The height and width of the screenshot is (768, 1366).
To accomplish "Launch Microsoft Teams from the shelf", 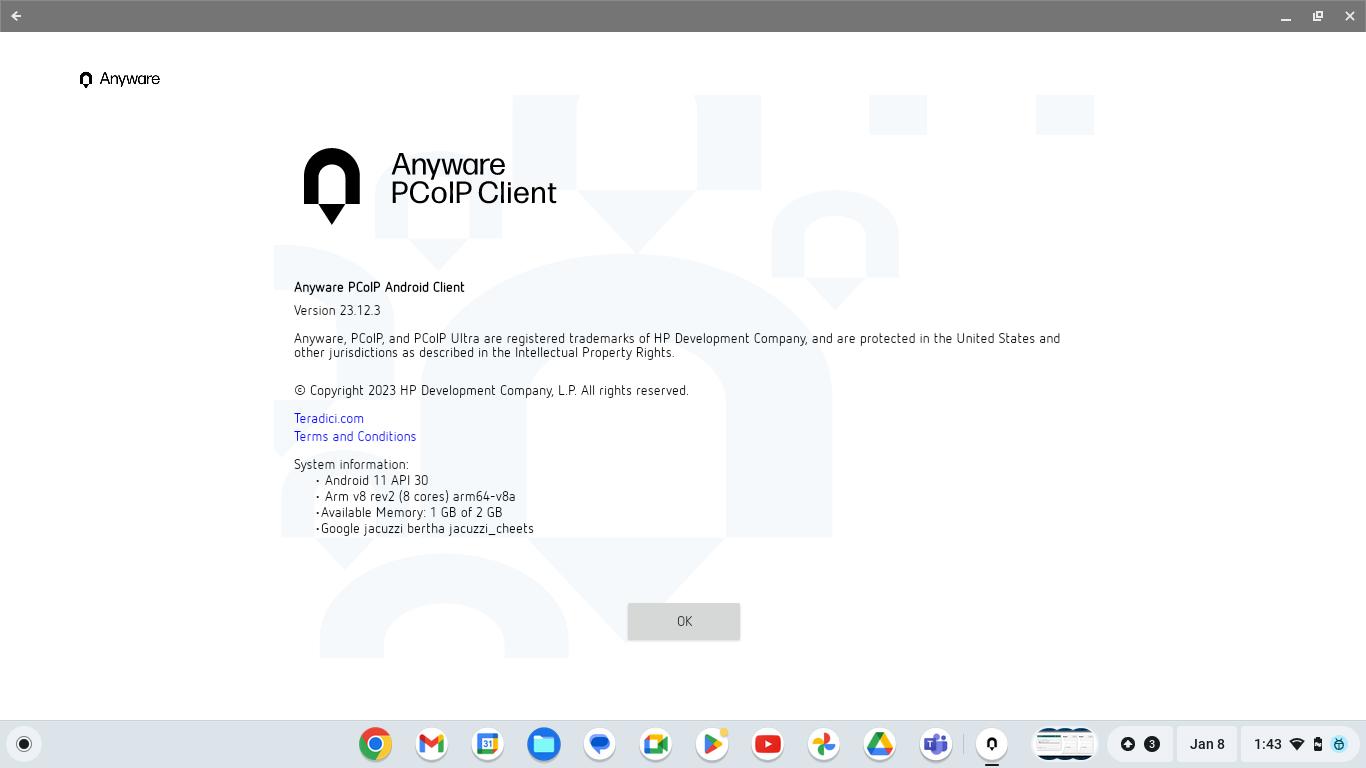I will pyautogui.click(x=936, y=744).
